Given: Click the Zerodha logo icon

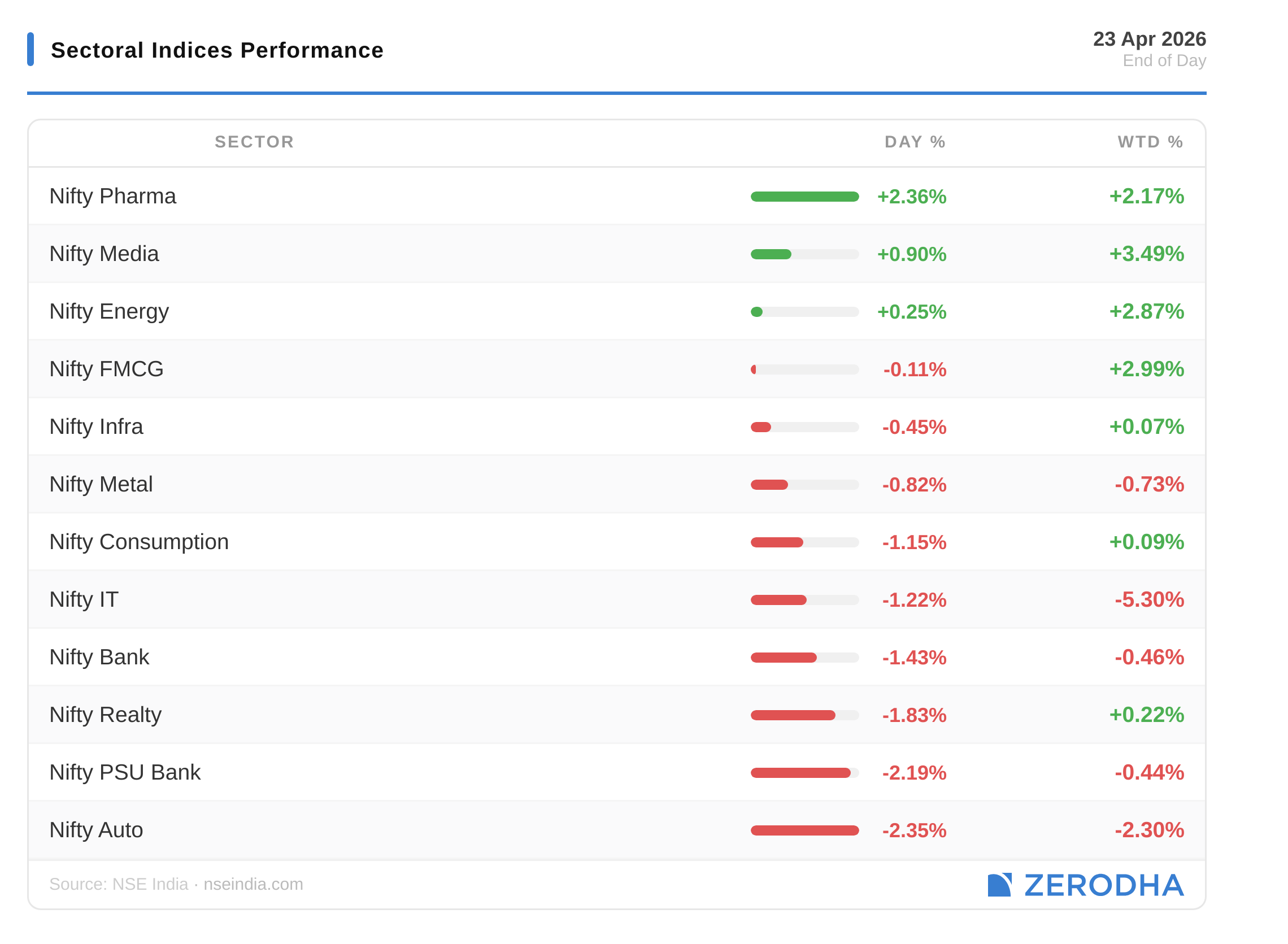Looking at the screenshot, I should pyautogui.click(x=999, y=885).
